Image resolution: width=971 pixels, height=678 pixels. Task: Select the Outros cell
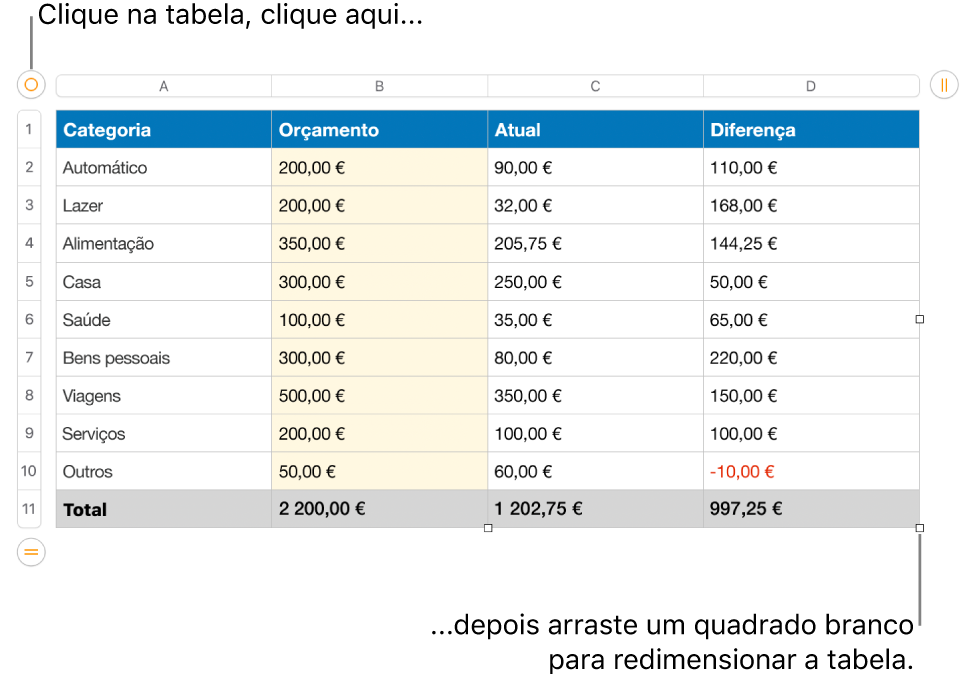(163, 471)
